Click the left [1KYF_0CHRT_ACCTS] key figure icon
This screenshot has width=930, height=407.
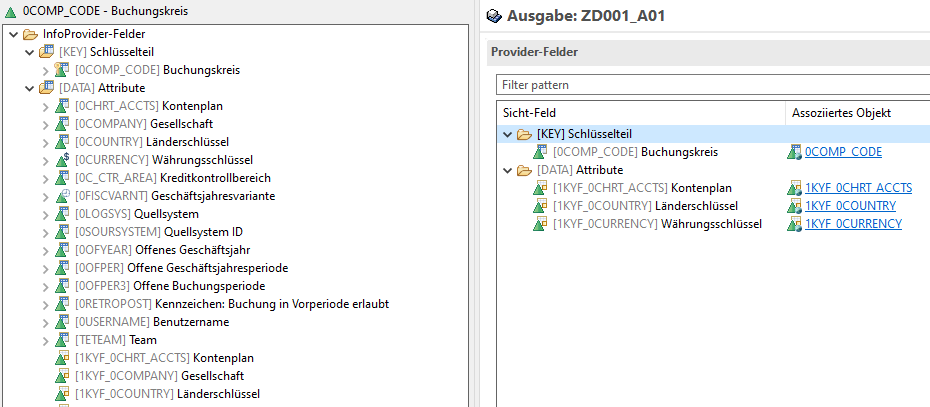(x=62, y=358)
